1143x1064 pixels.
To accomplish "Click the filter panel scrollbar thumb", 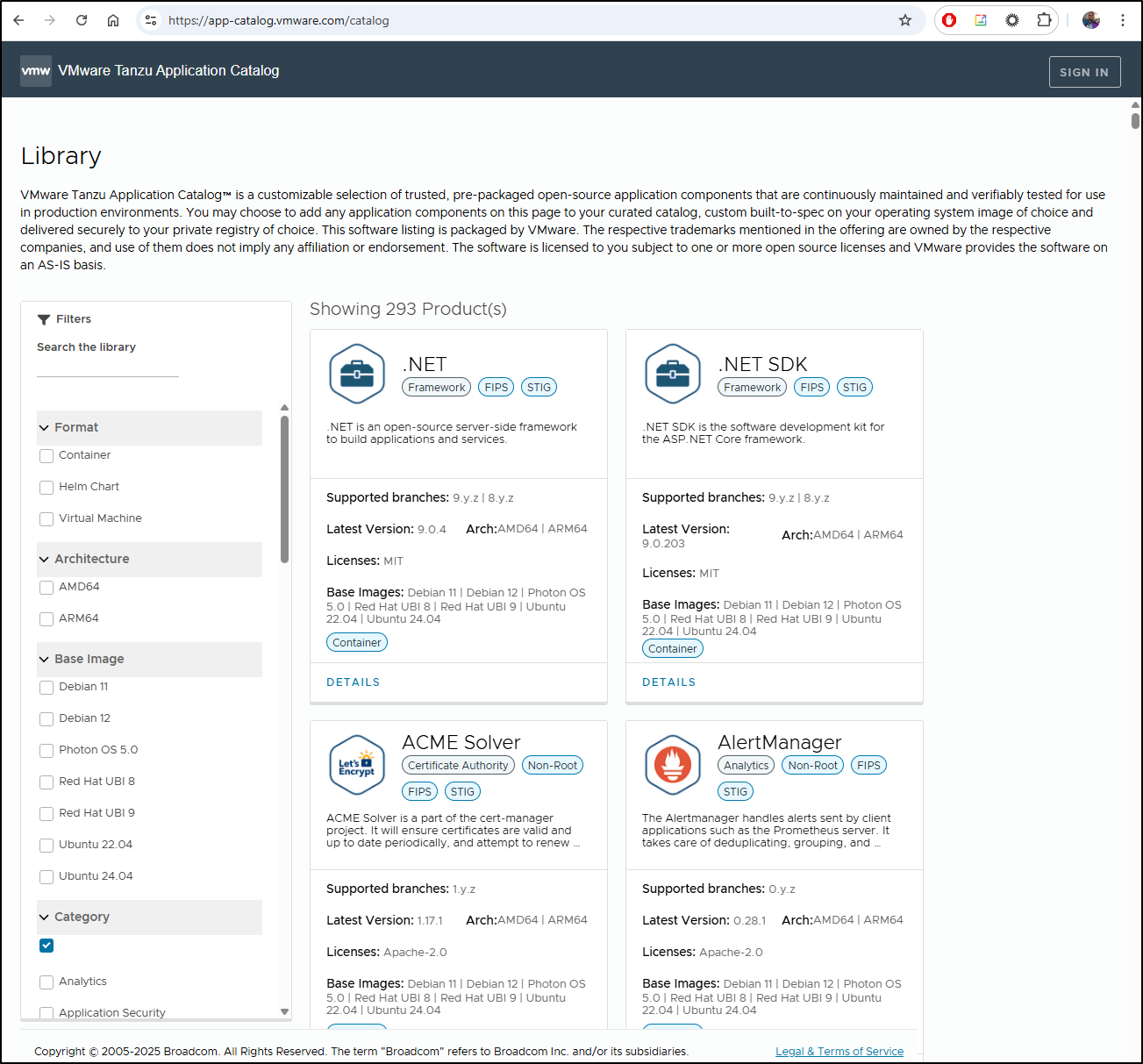I will 284,489.
